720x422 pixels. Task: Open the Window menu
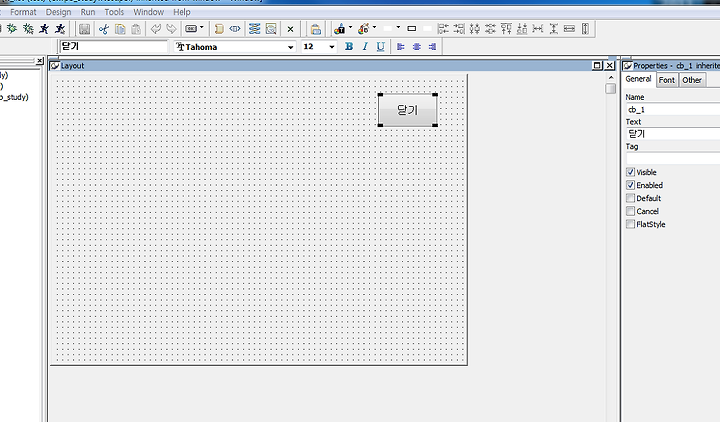coord(148,12)
